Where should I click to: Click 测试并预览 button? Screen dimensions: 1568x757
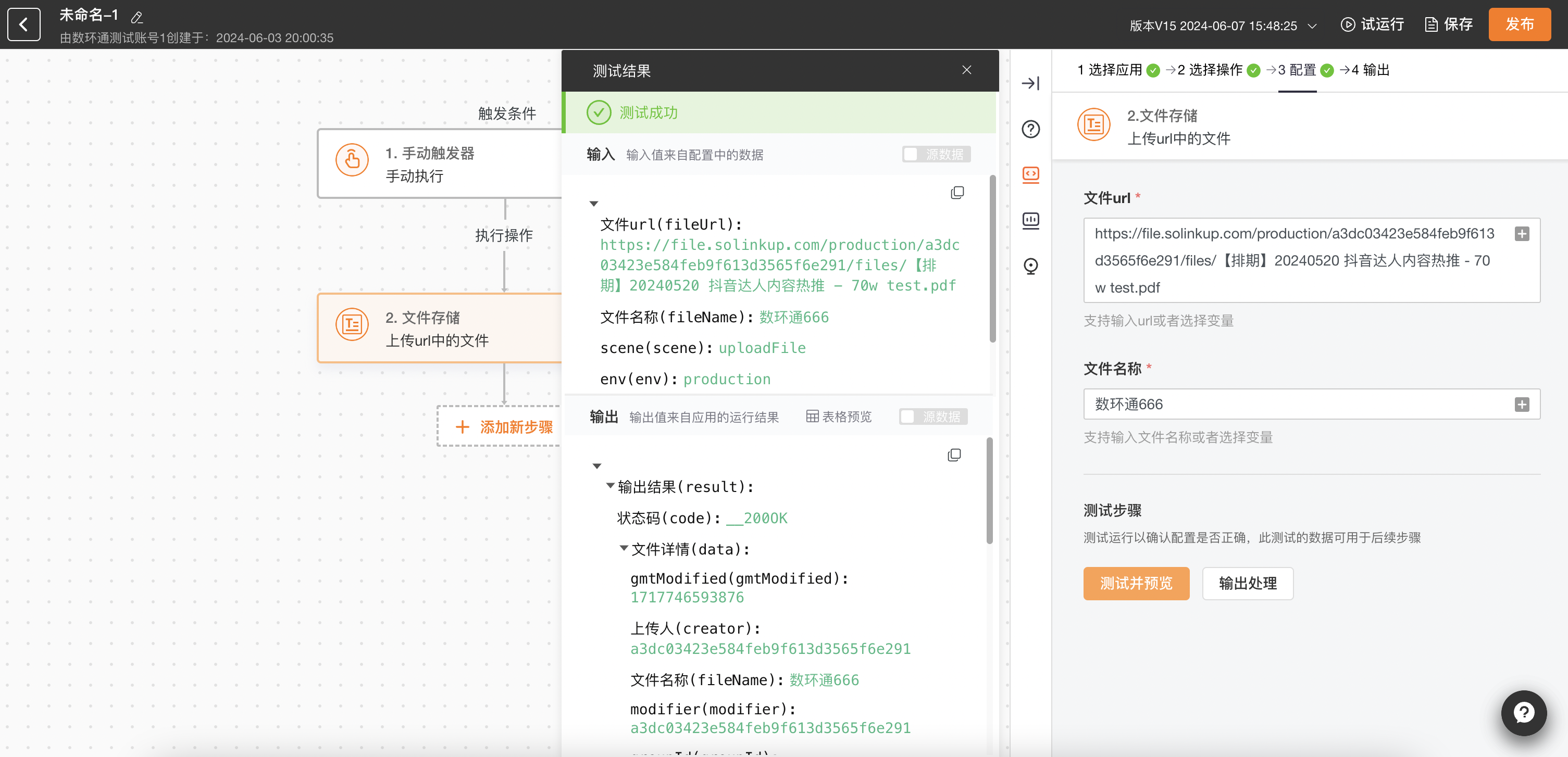point(1136,583)
